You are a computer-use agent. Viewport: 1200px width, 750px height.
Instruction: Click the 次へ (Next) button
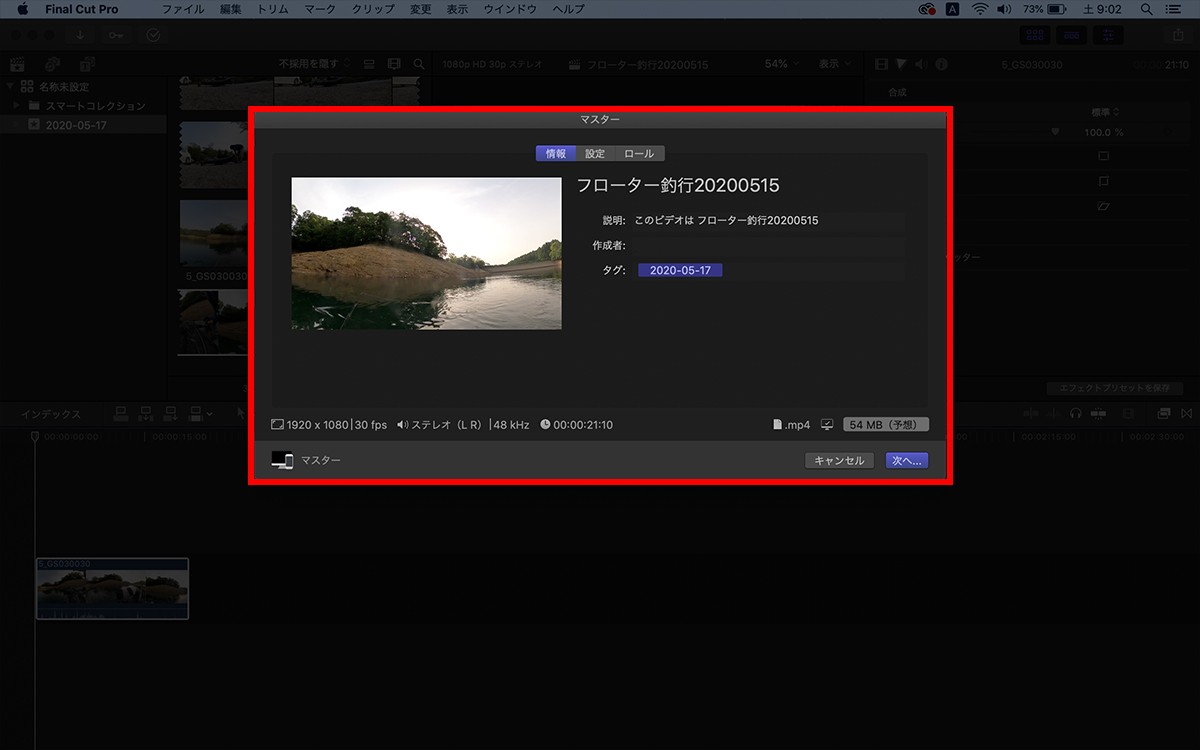[x=906, y=460]
